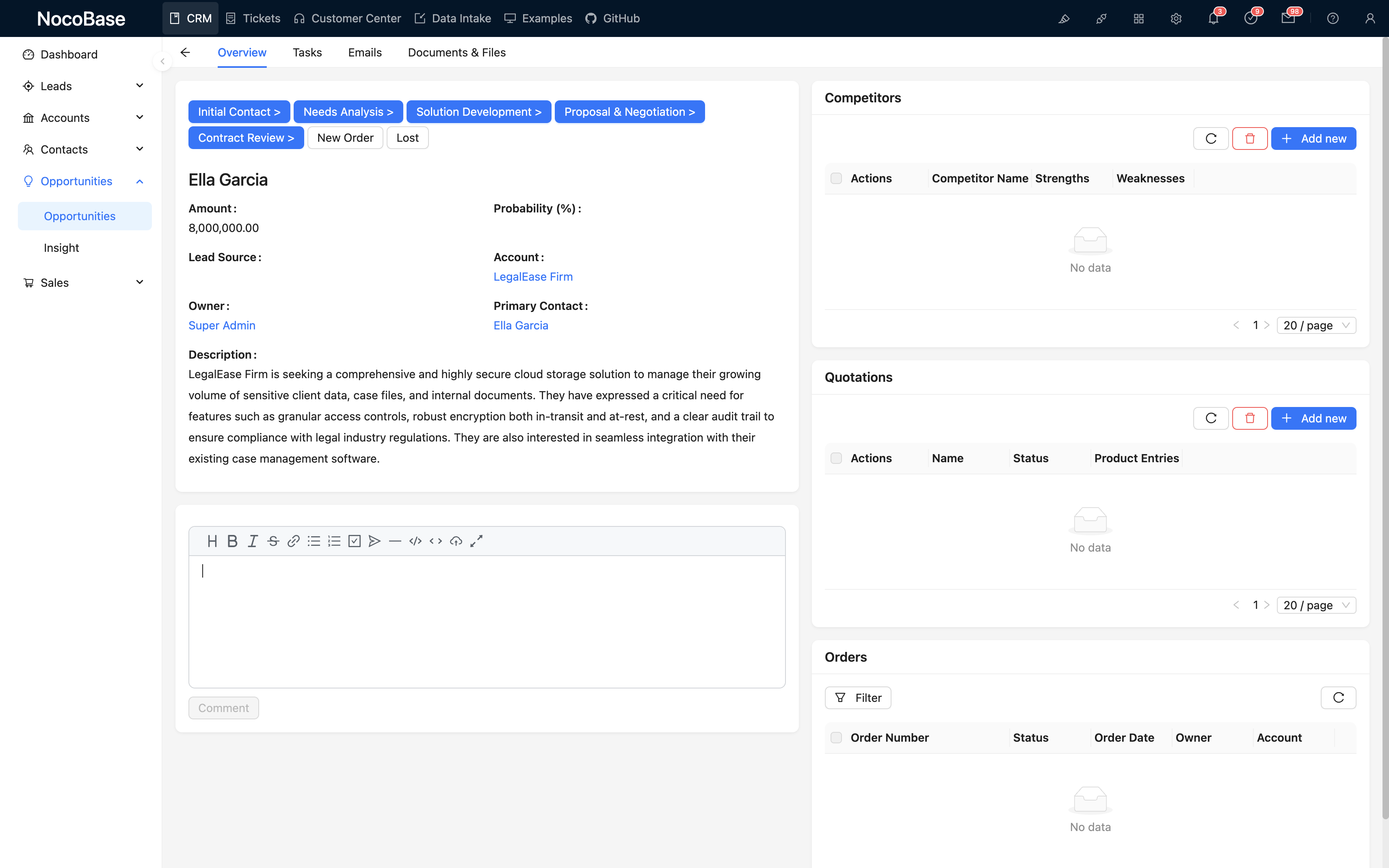1389x868 pixels.
Task: Collapse the Opportunities section in the sidebar
Action: pyautogui.click(x=139, y=181)
